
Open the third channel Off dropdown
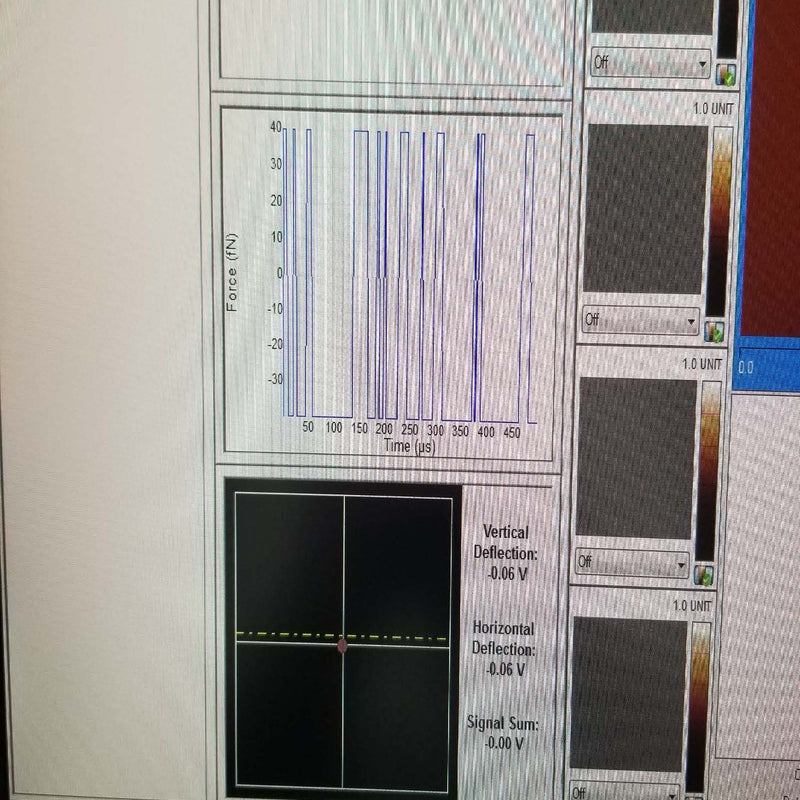tap(632, 562)
